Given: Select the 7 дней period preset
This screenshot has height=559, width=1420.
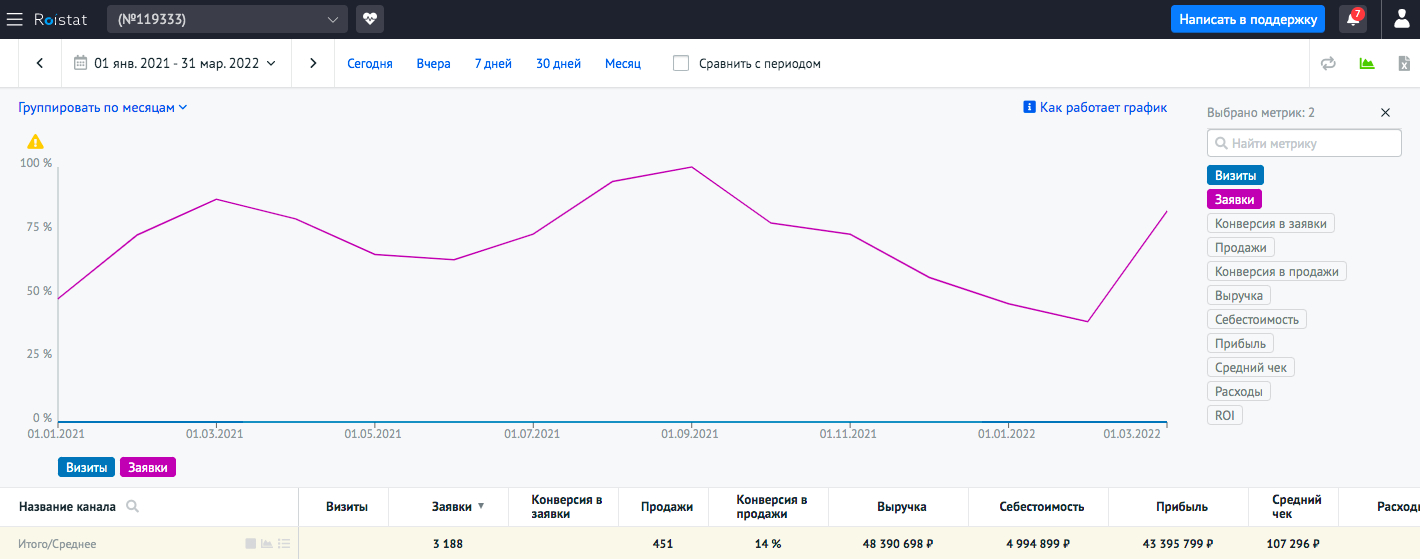Looking at the screenshot, I should (493, 63).
